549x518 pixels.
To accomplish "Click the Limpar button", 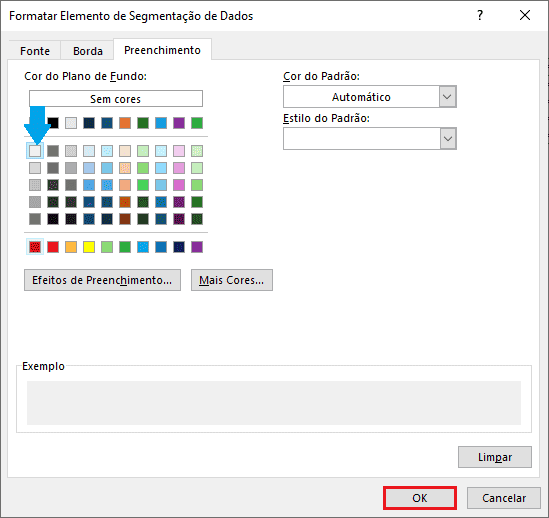I will (x=495, y=457).
